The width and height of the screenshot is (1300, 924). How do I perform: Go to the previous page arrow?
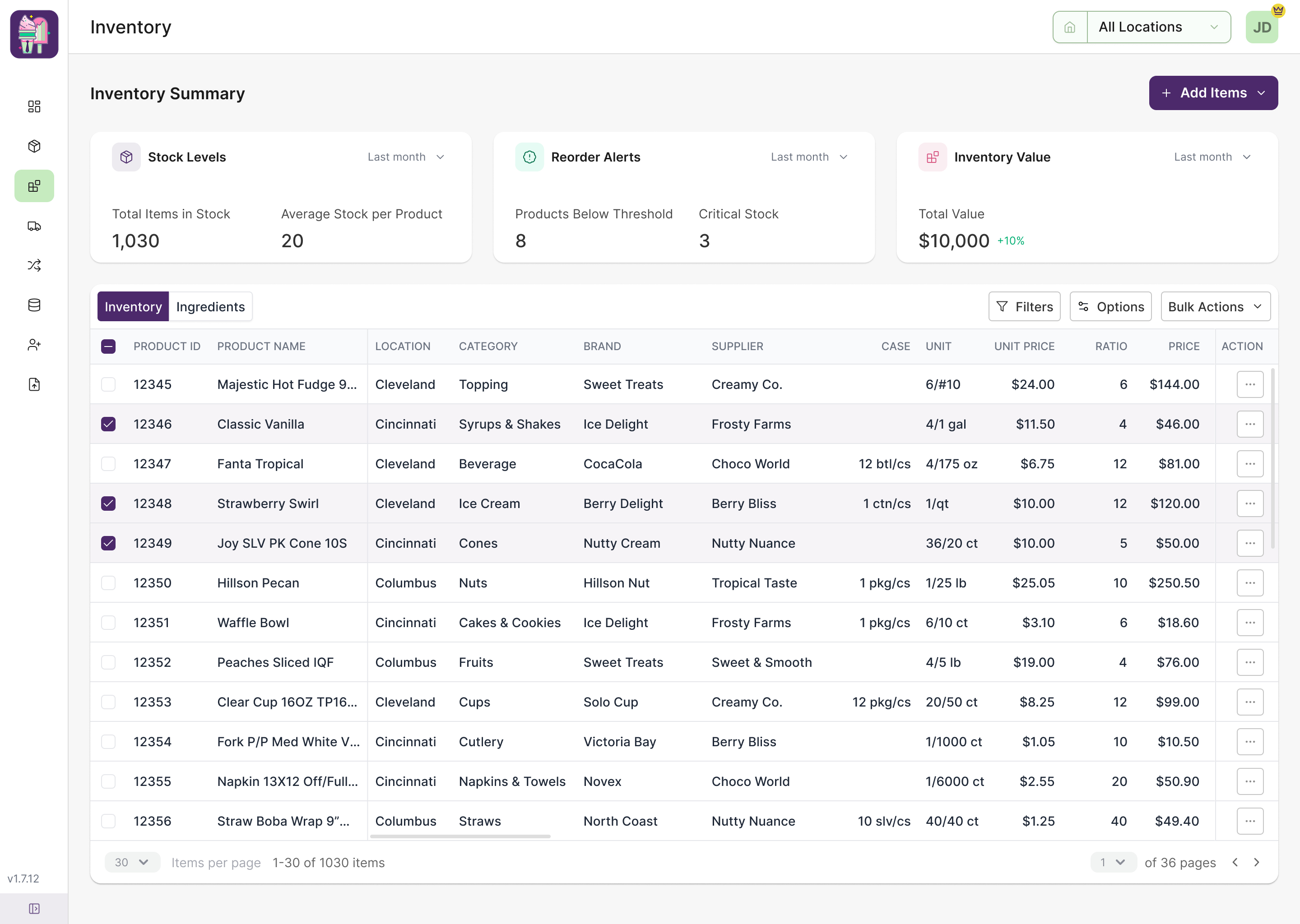1235,863
